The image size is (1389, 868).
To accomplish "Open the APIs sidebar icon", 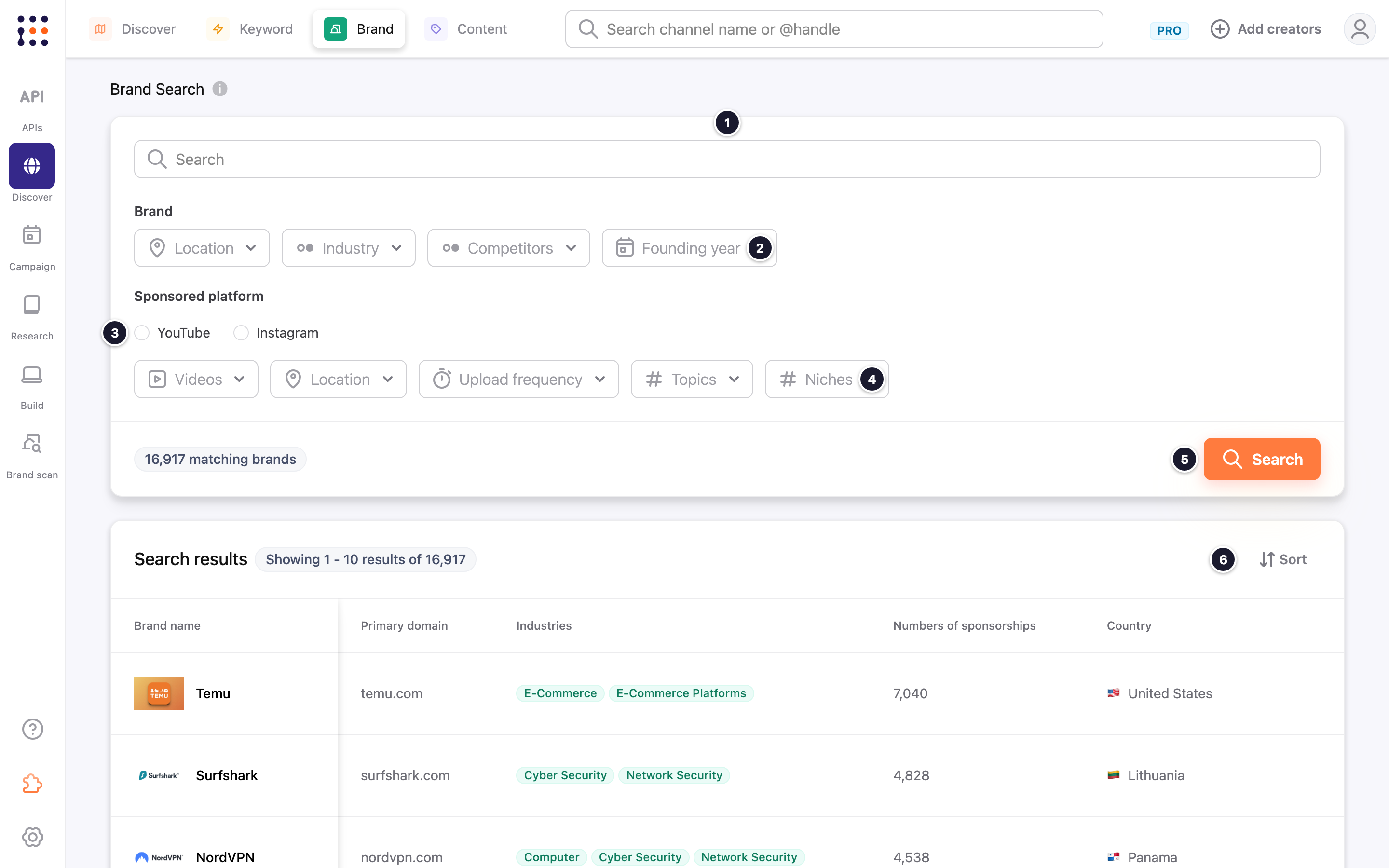I will tap(32, 96).
